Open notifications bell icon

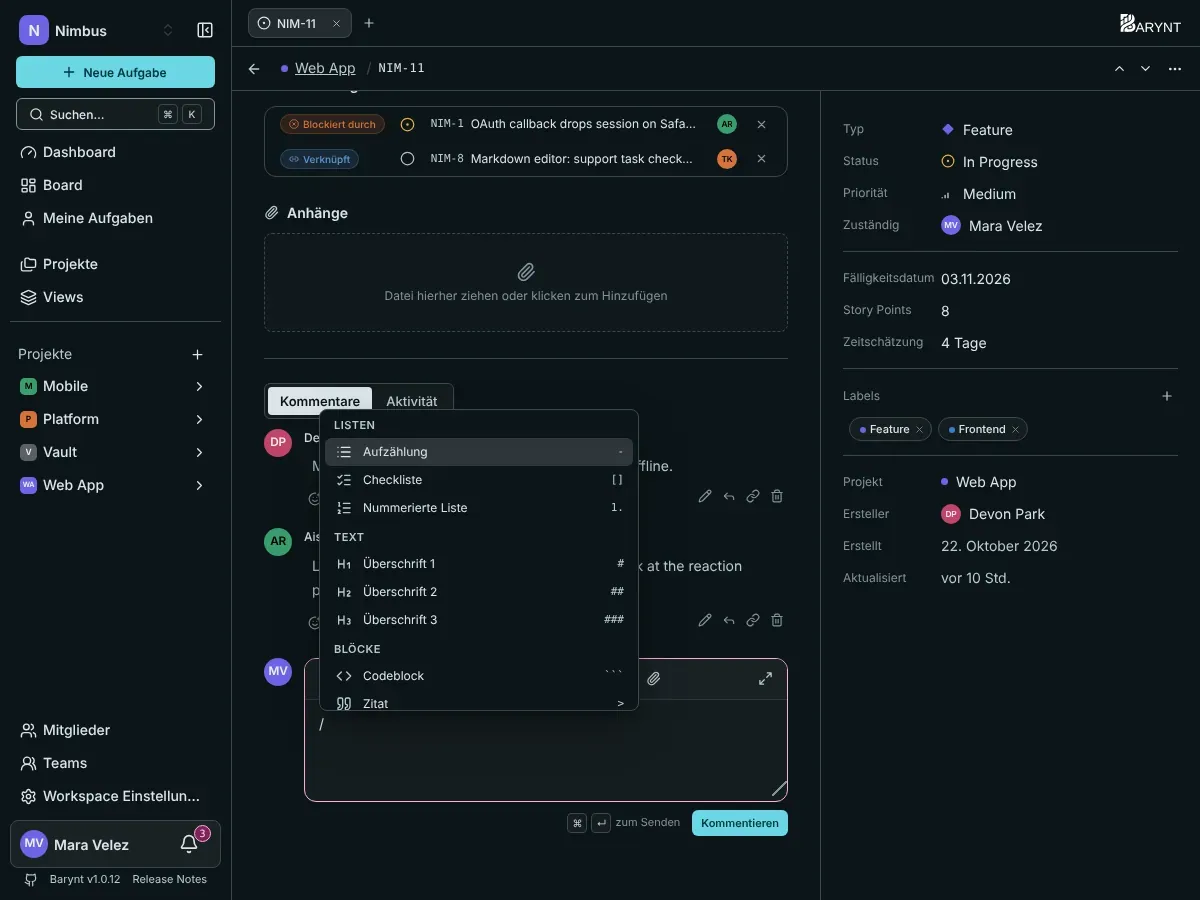(x=189, y=844)
